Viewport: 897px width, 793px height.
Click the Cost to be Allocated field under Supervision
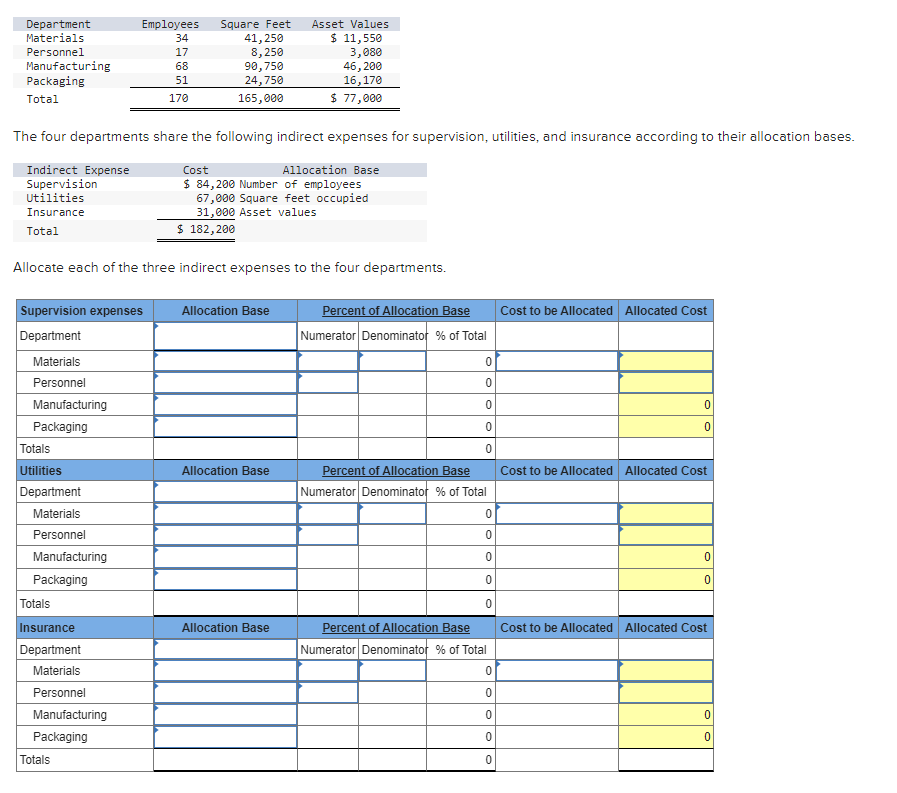tap(556, 361)
